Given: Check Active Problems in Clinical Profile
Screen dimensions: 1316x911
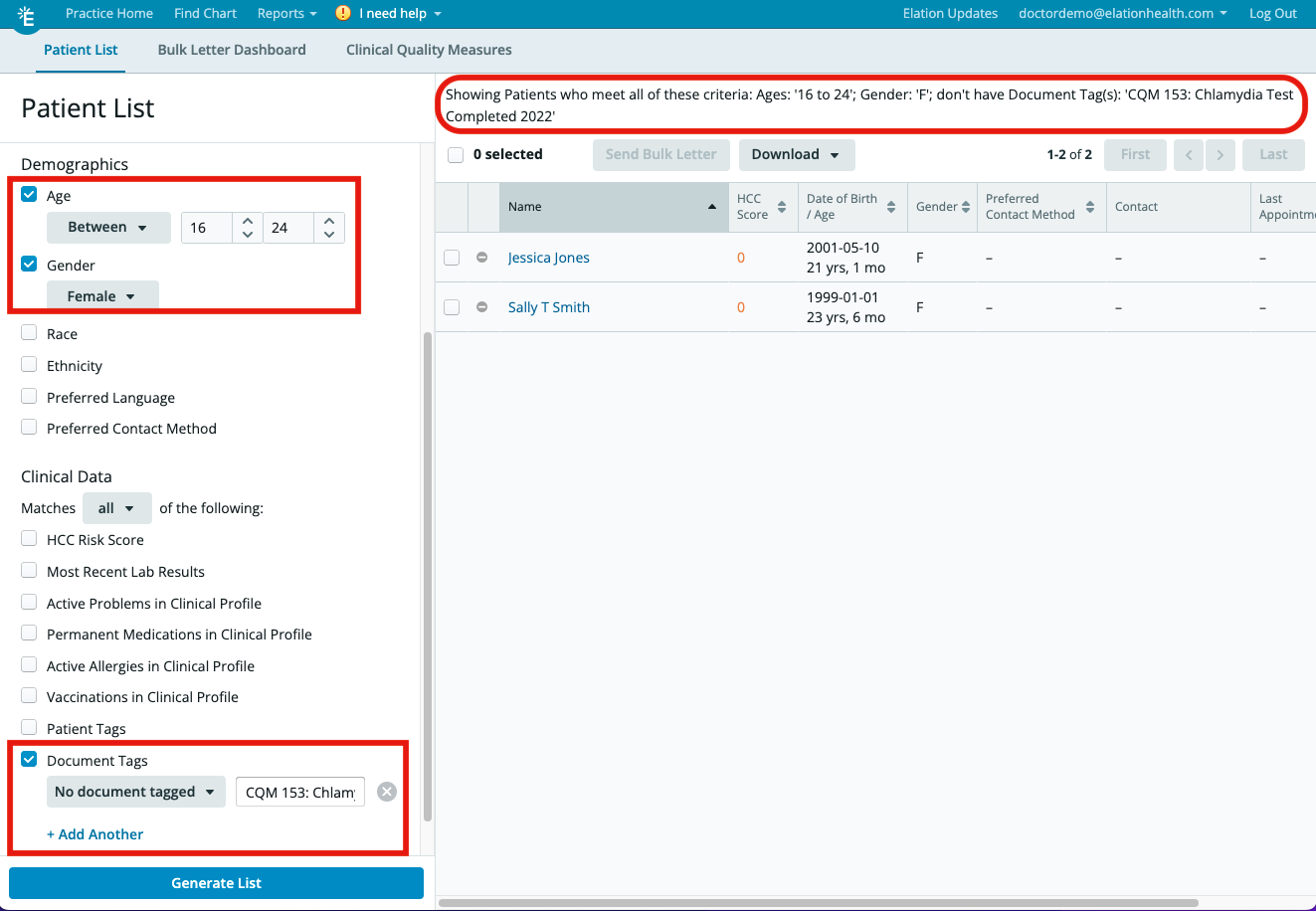Looking at the screenshot, I should click(x=29, y=603).
